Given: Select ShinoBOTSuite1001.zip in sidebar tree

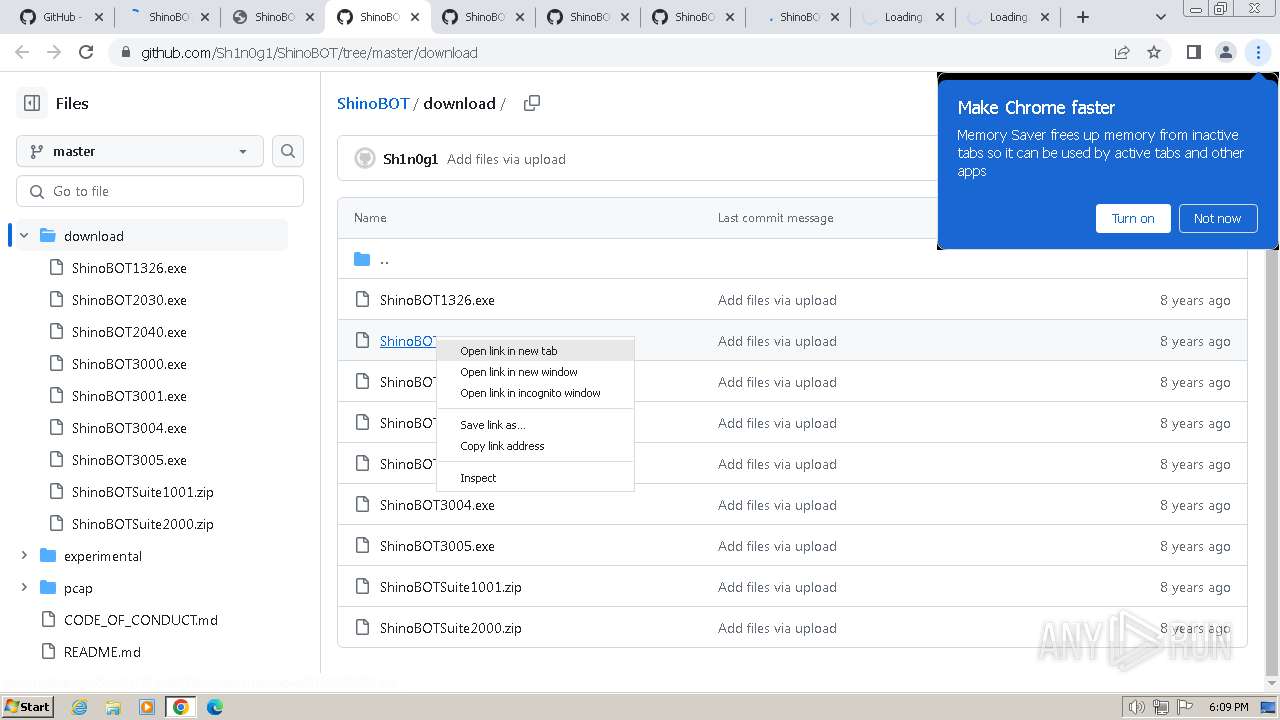Looking at the screenshot, I should click(x=143, y=492).
